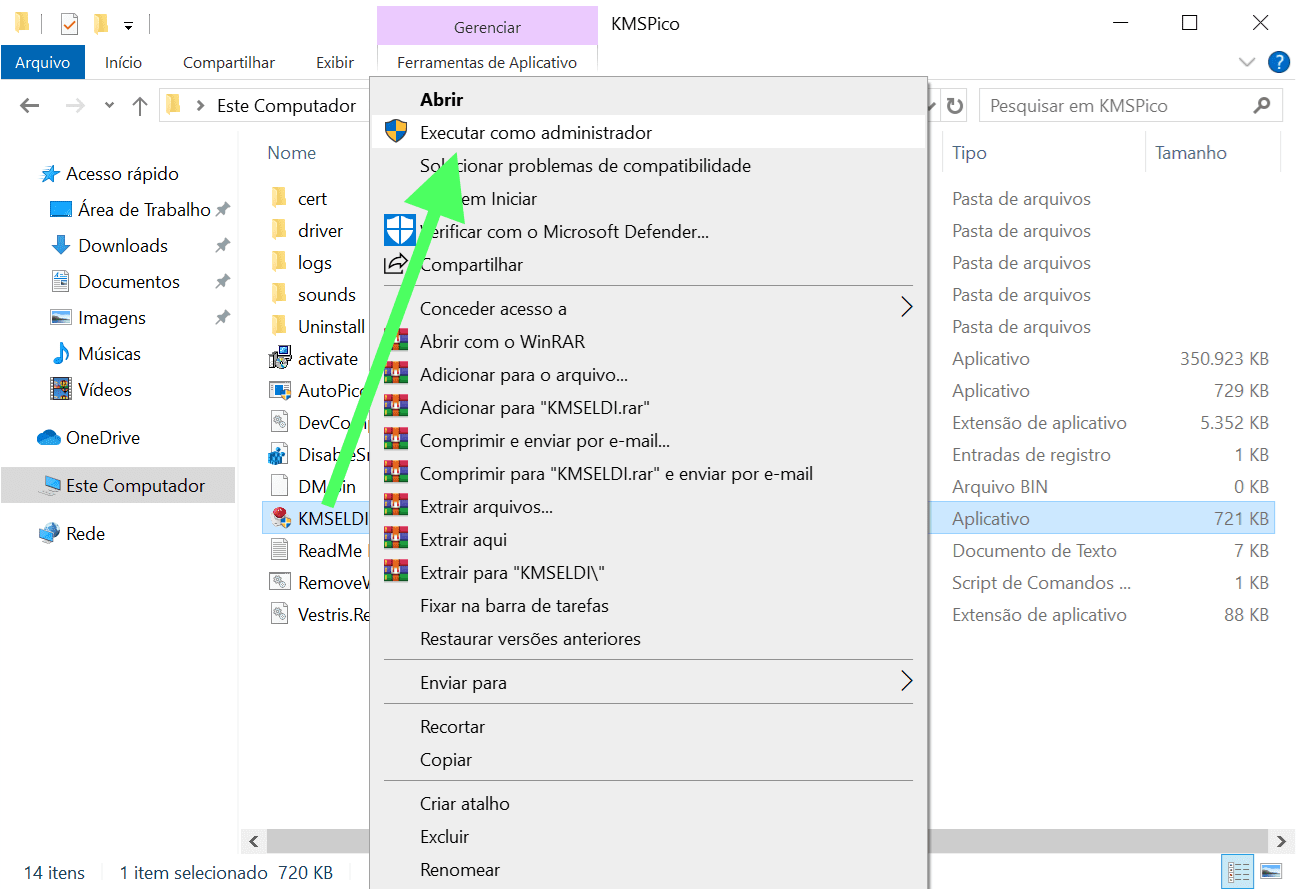
Task: Select the KMSELDI application icon
Action: point(283,518)
